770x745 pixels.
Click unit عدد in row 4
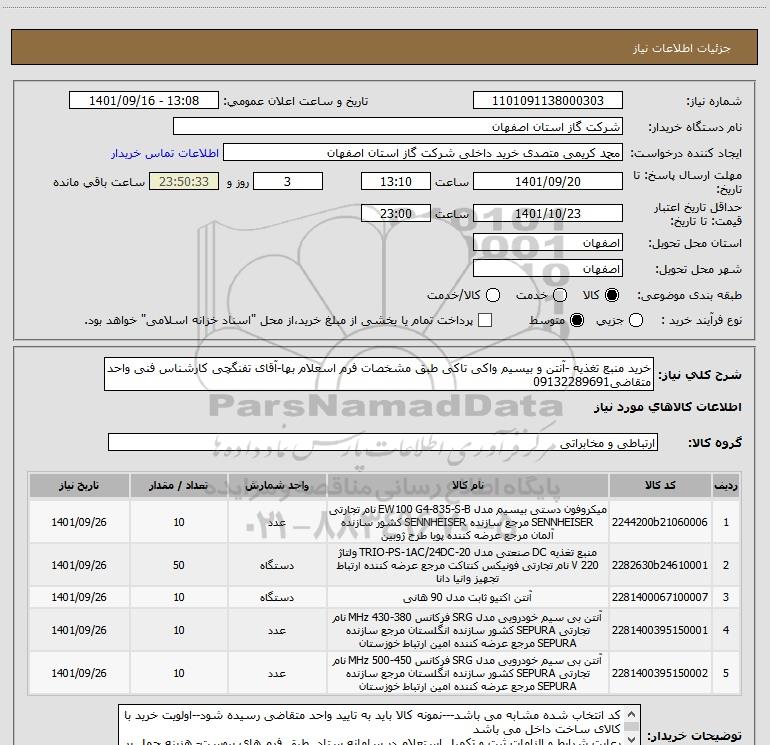[x=277, y=630]
